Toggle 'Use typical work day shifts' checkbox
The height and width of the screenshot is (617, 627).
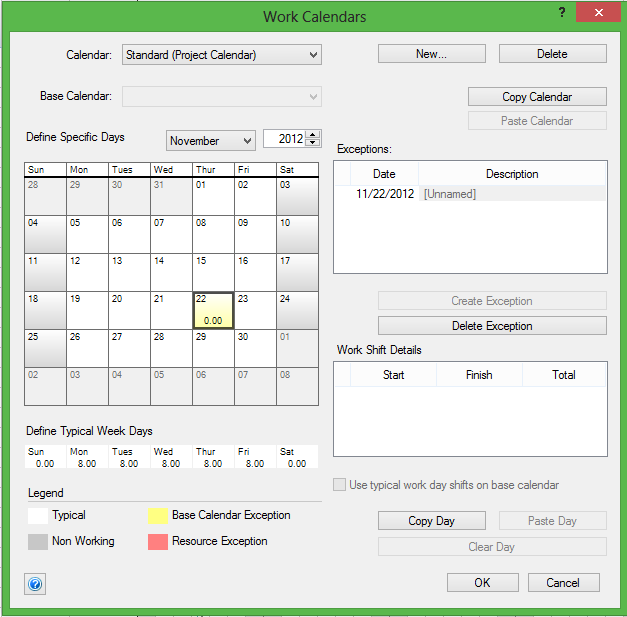coord(340,485)
